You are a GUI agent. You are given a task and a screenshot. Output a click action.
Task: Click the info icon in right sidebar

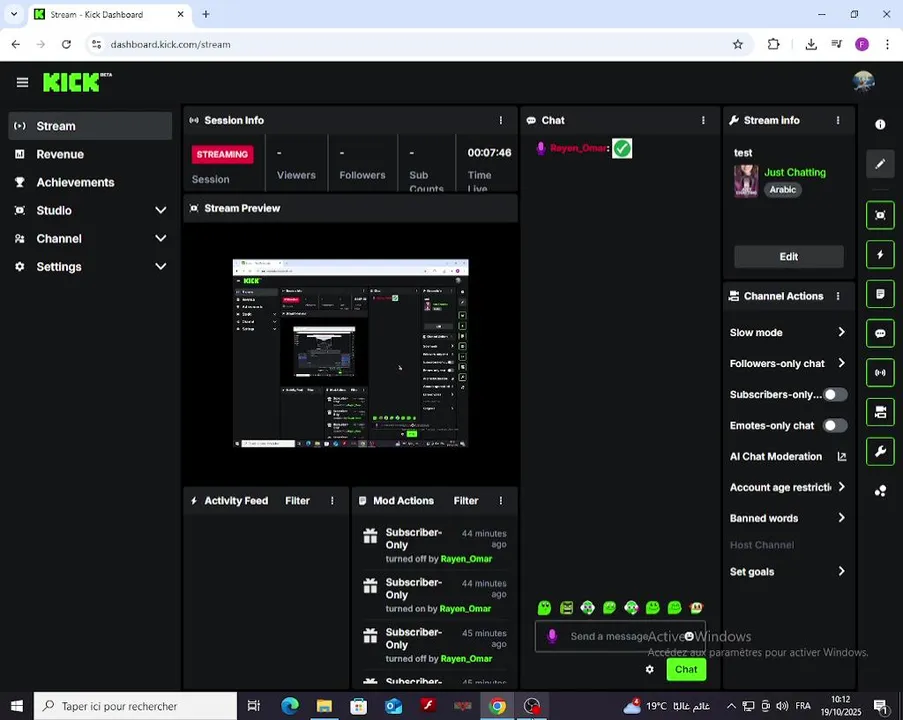point(880,124)
